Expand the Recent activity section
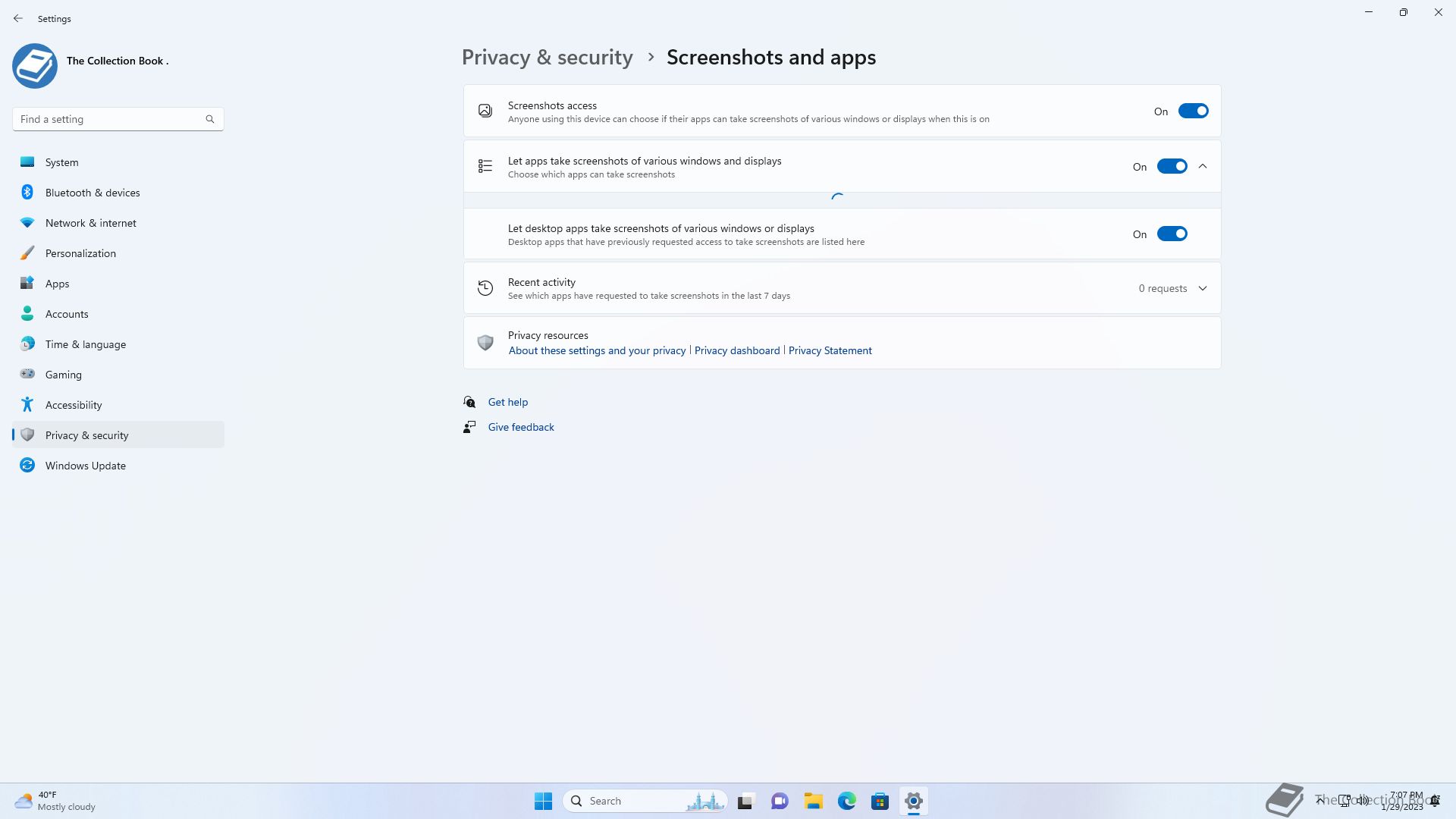Screen dimensions: 1456x819 (x=1203, y=288)
